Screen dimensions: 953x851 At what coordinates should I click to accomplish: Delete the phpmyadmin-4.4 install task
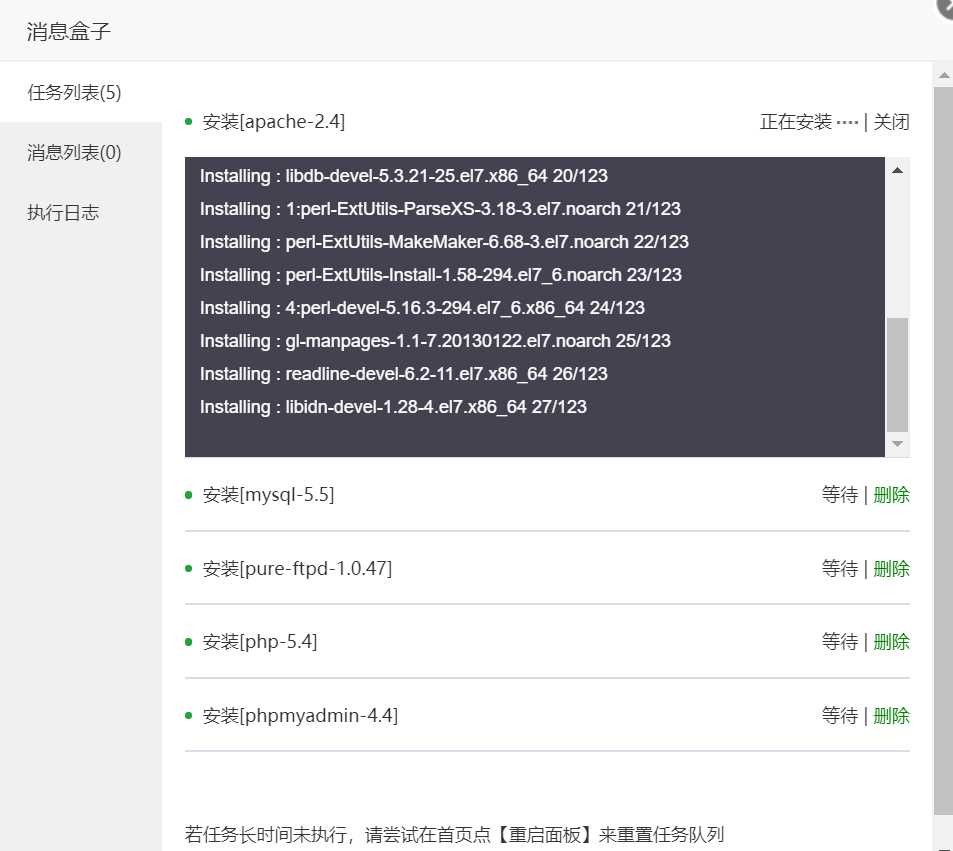[891, 715]
